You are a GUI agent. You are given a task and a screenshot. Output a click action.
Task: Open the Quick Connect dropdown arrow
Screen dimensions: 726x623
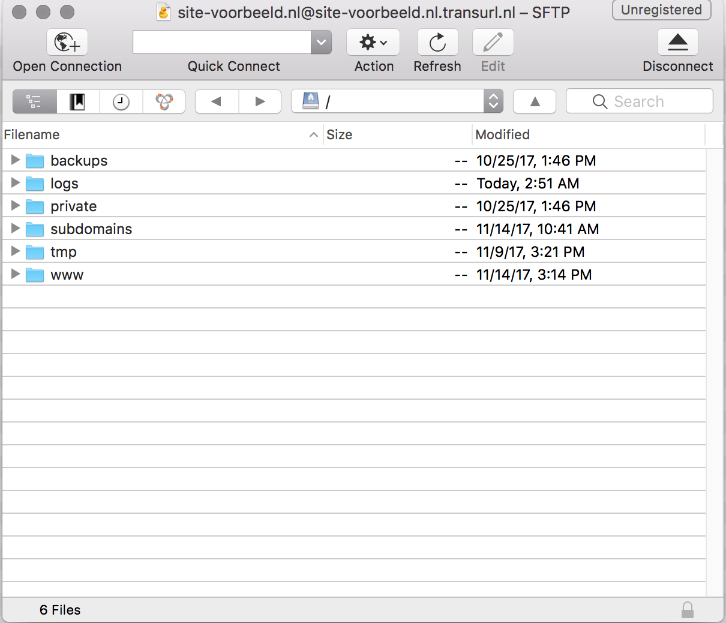[321, 43]
